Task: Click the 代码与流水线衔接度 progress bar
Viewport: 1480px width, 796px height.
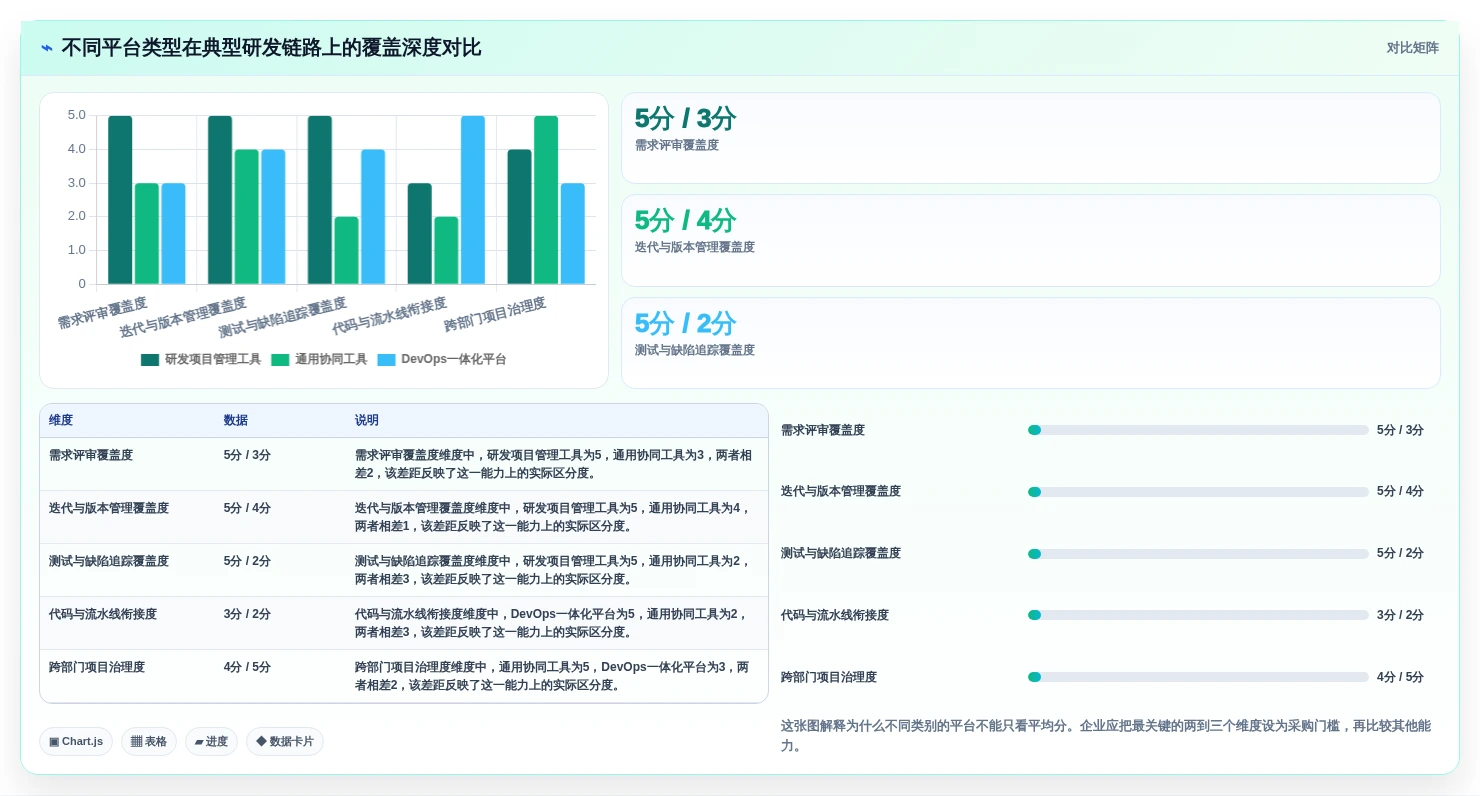Action: (x=1198, y=615)
